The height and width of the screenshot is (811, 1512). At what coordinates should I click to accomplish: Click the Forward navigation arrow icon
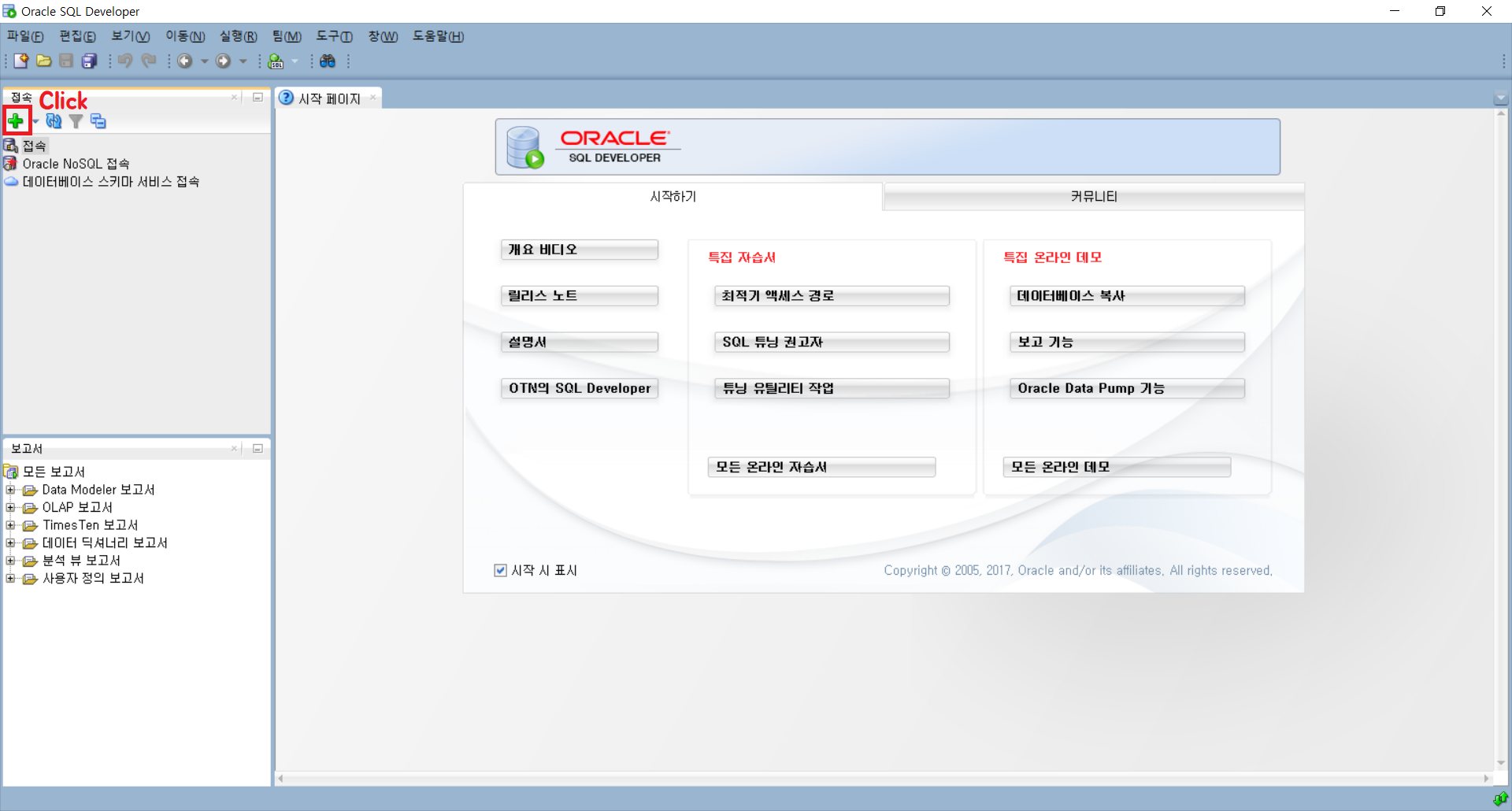click(224, 61)
